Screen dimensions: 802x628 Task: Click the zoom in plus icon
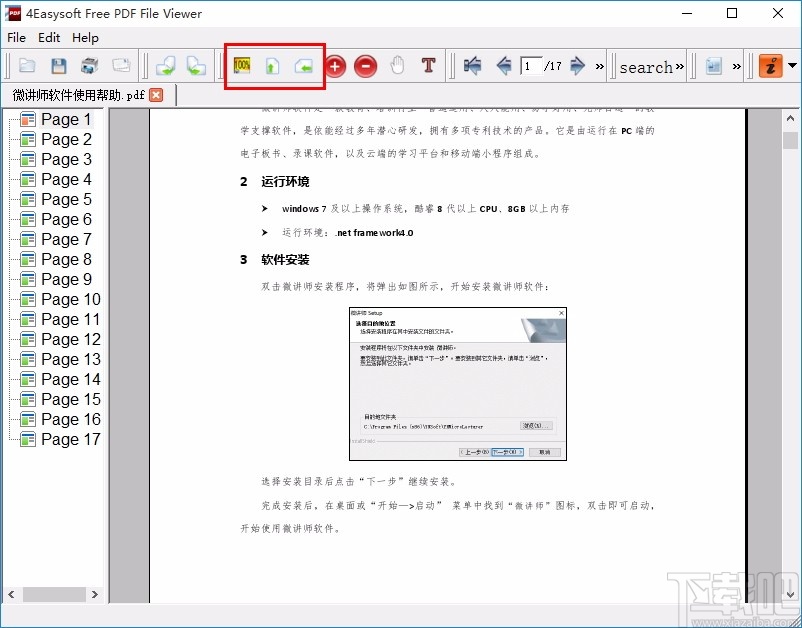click(336, 66)
